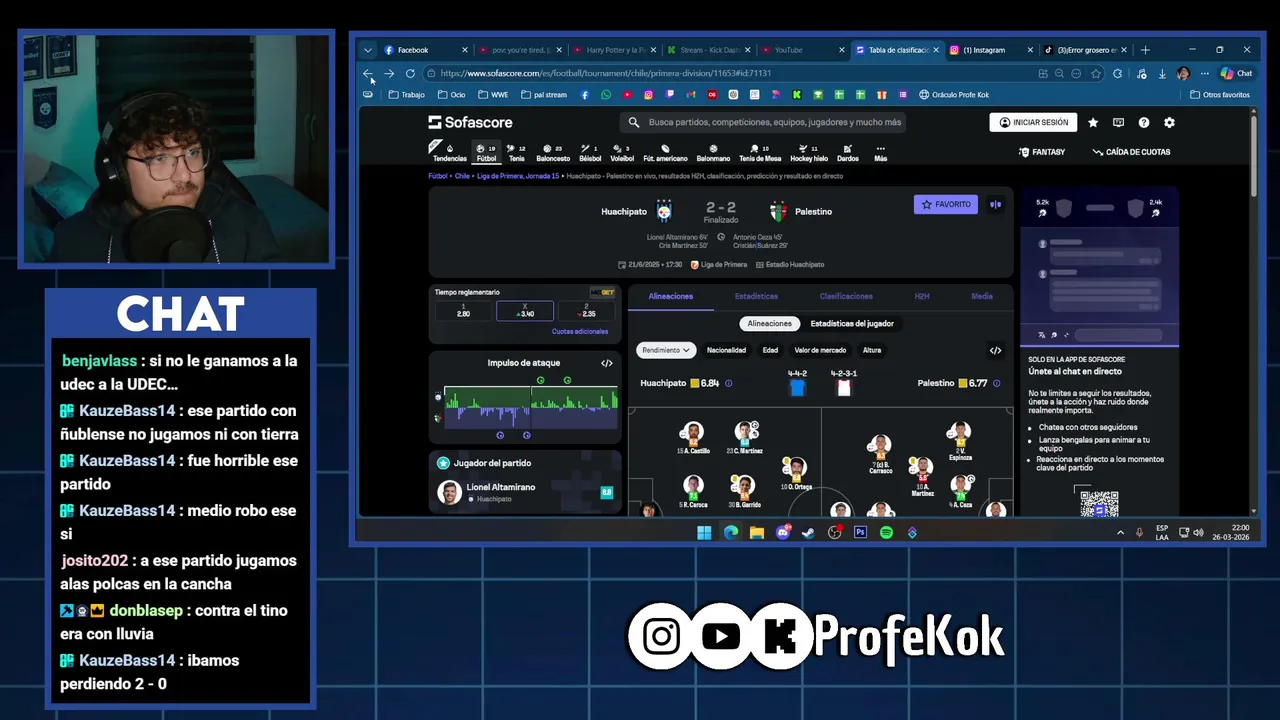The height and width of the screenshot is (720, 1280).
Task: Click the compare icon next to FAVORITO
Action: 995,204
